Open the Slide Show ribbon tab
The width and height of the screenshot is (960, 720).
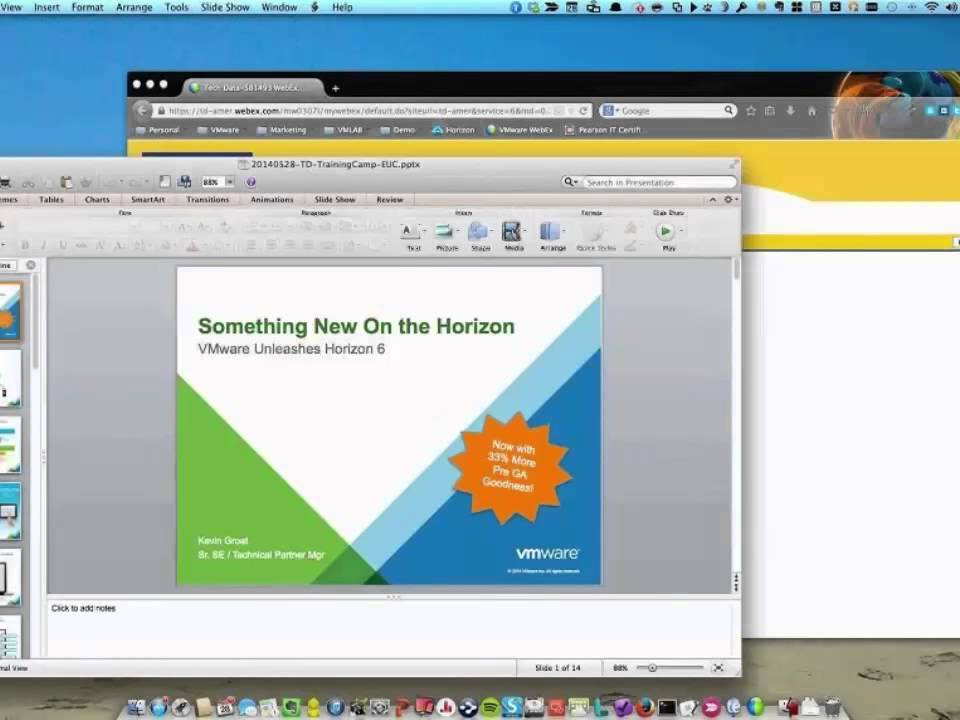click(x=335, y=200)
